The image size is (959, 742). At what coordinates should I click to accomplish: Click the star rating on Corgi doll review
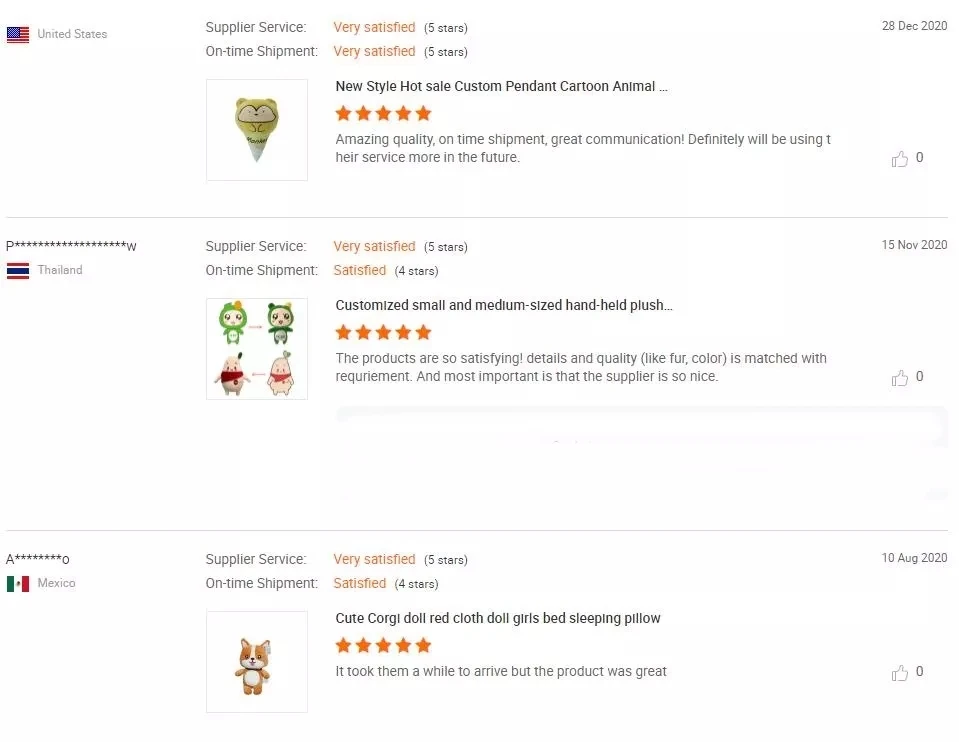383,645
